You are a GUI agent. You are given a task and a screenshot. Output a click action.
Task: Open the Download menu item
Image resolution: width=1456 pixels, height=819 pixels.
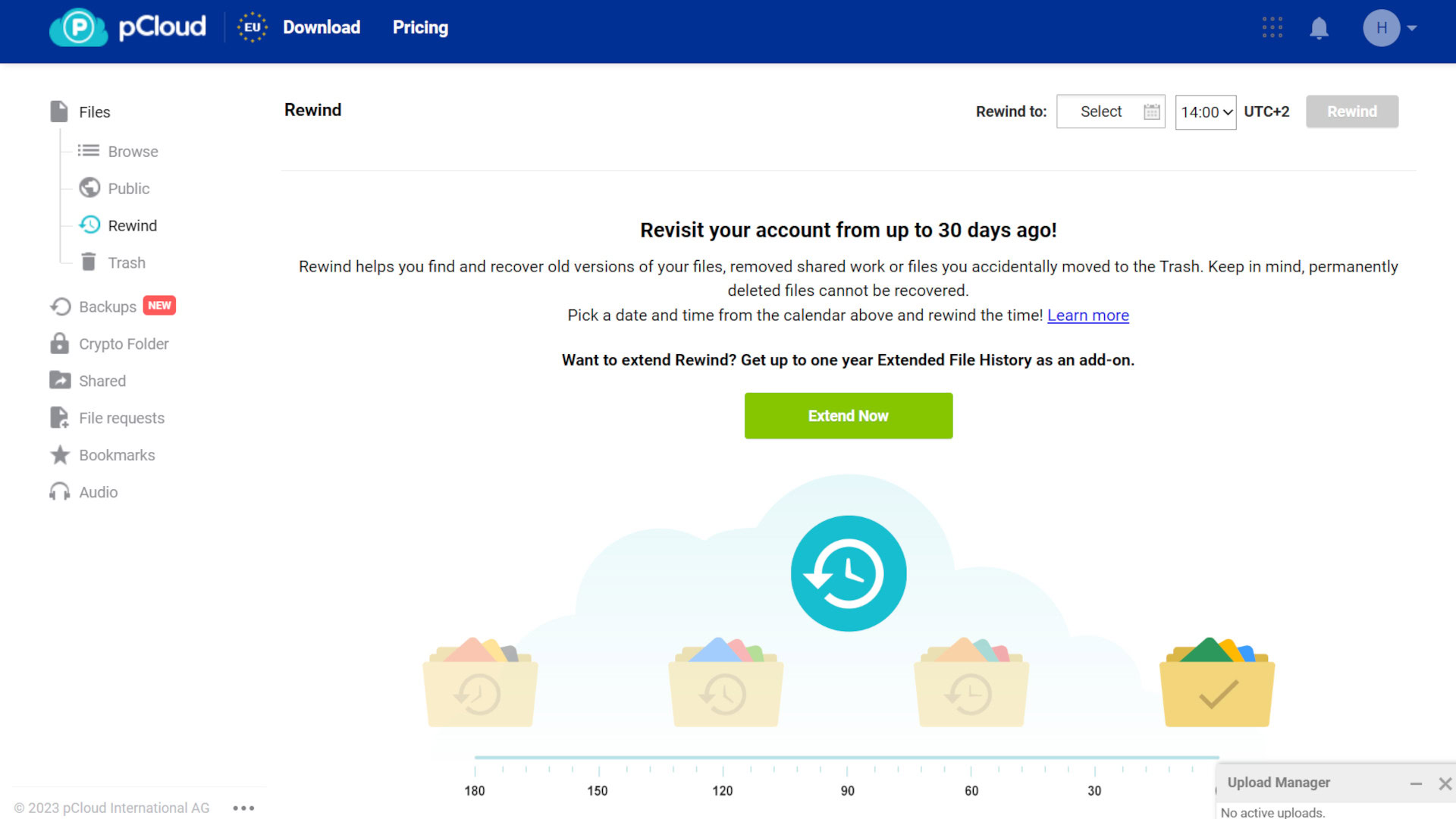(x=322, y=27)
